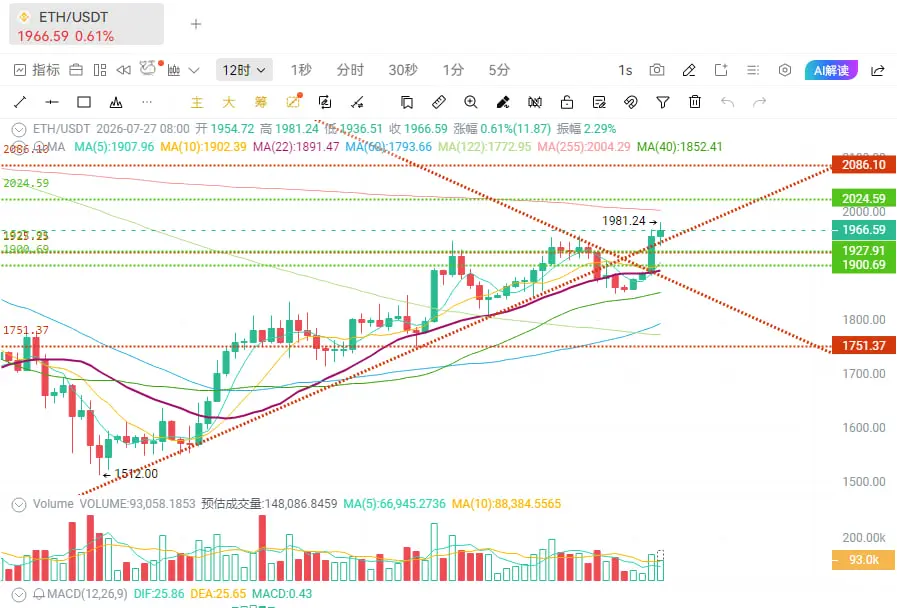
Task: Click the camera screenshot icon
Action: coord(657,70)
